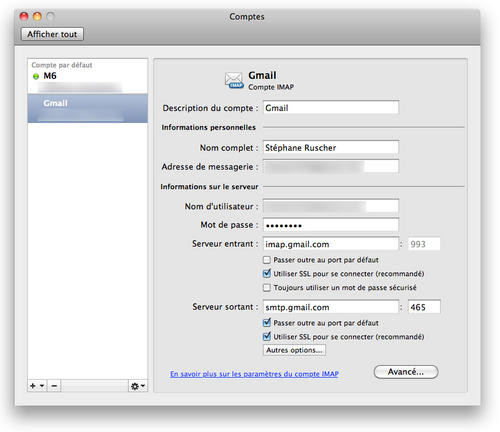The width and height of the screenshot is (500, 432).
Task: Click the Nom d'utilisateur field
Action: click(x=331, y=206)
